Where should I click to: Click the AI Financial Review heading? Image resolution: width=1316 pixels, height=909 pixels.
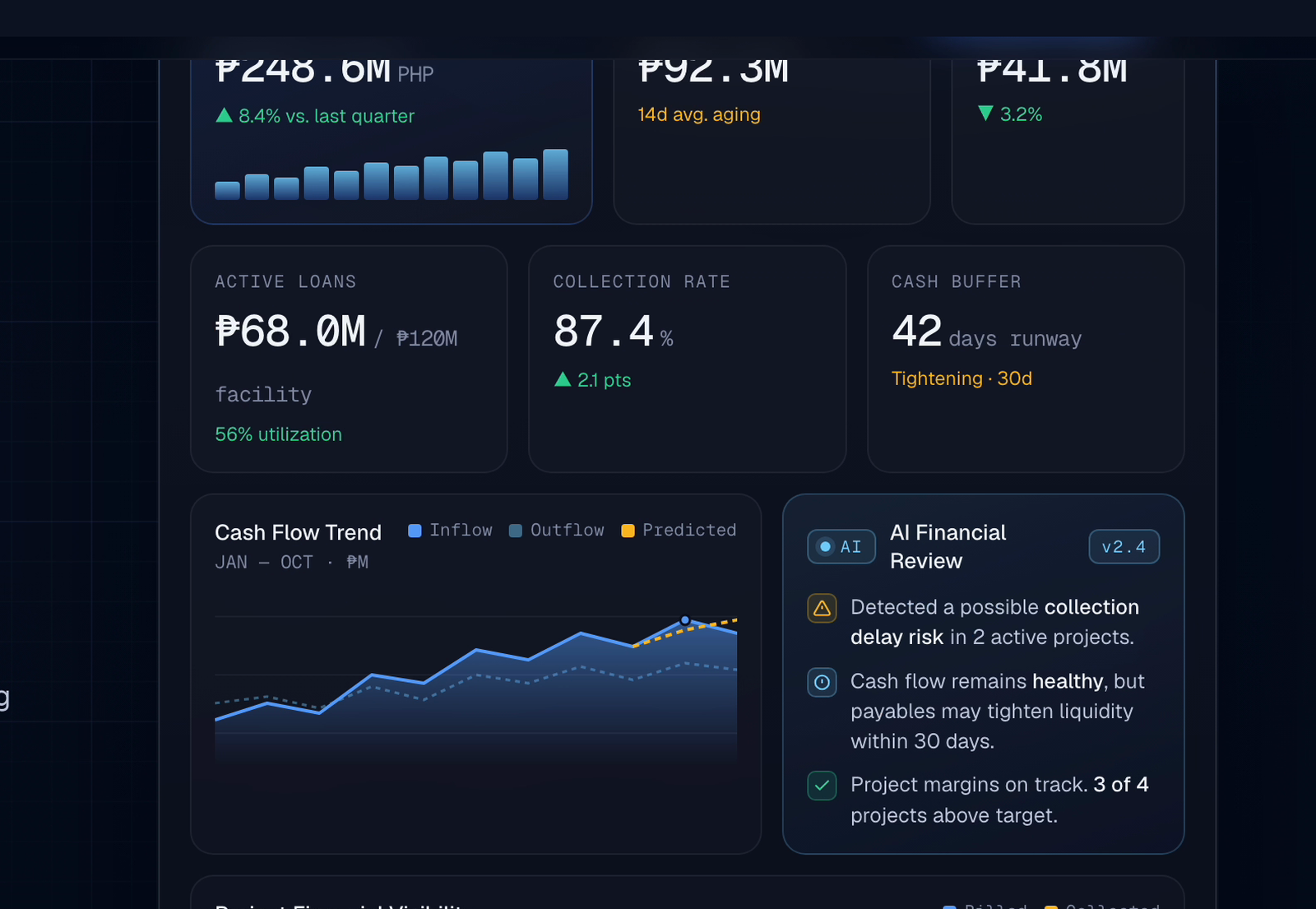click(948, 547)
